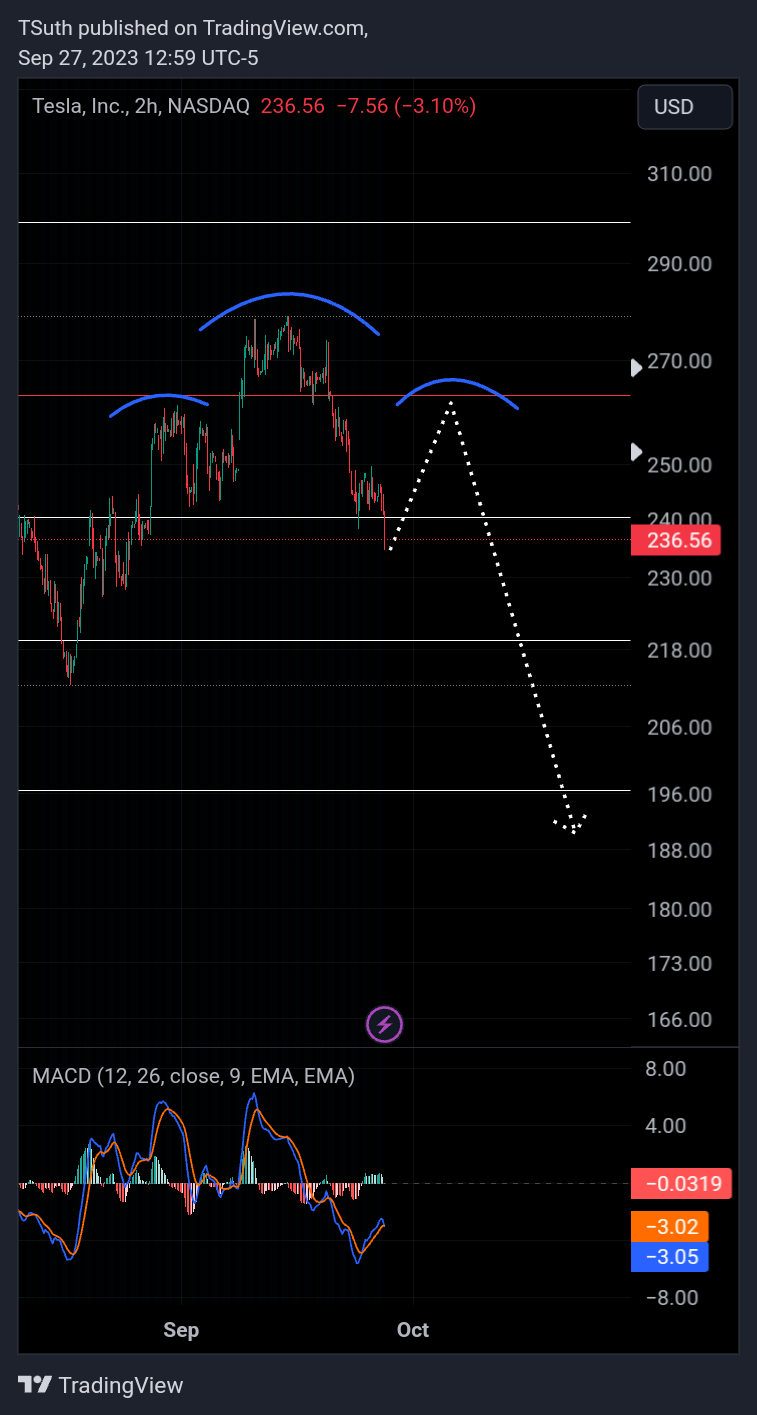The width and height of the screenshot is (757, 1415).
Task: Click the 310.00 price axis label
Action: 679,173
